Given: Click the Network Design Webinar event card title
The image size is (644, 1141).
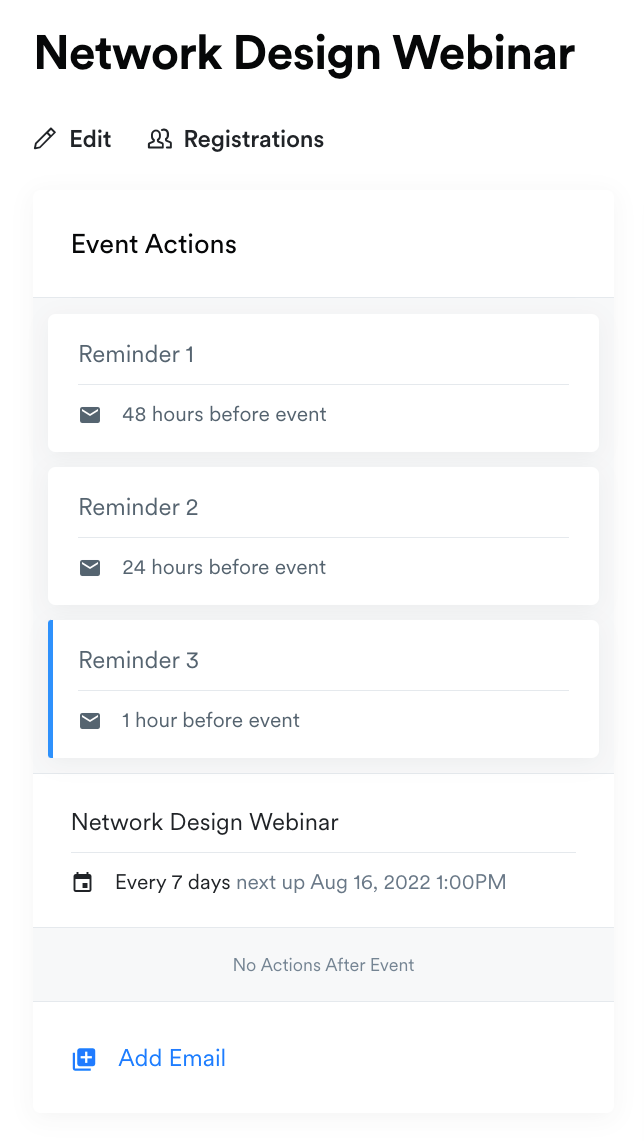Looking at the screenshot, I should (205, 822).
